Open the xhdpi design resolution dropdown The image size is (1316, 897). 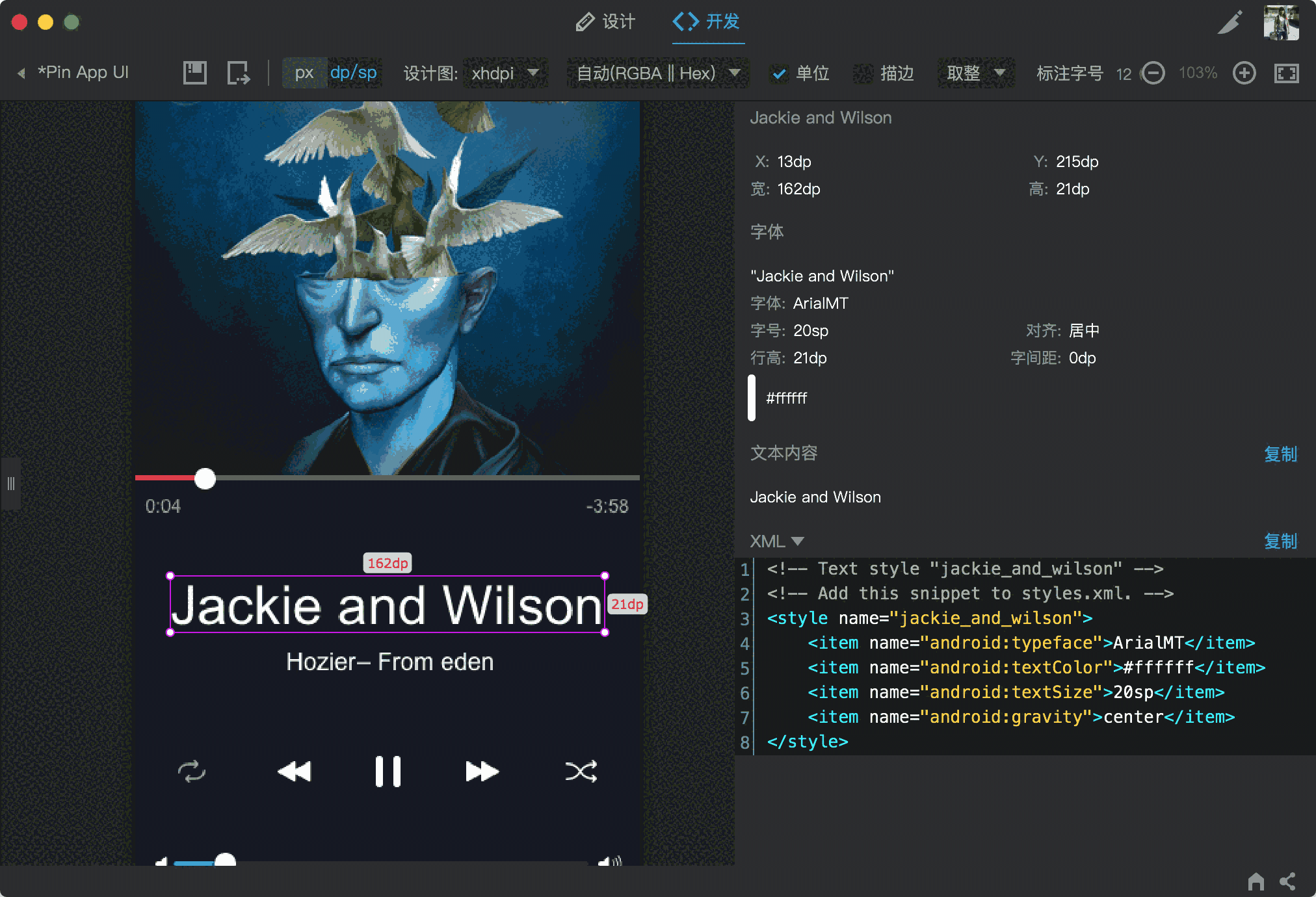click(505, 73)
